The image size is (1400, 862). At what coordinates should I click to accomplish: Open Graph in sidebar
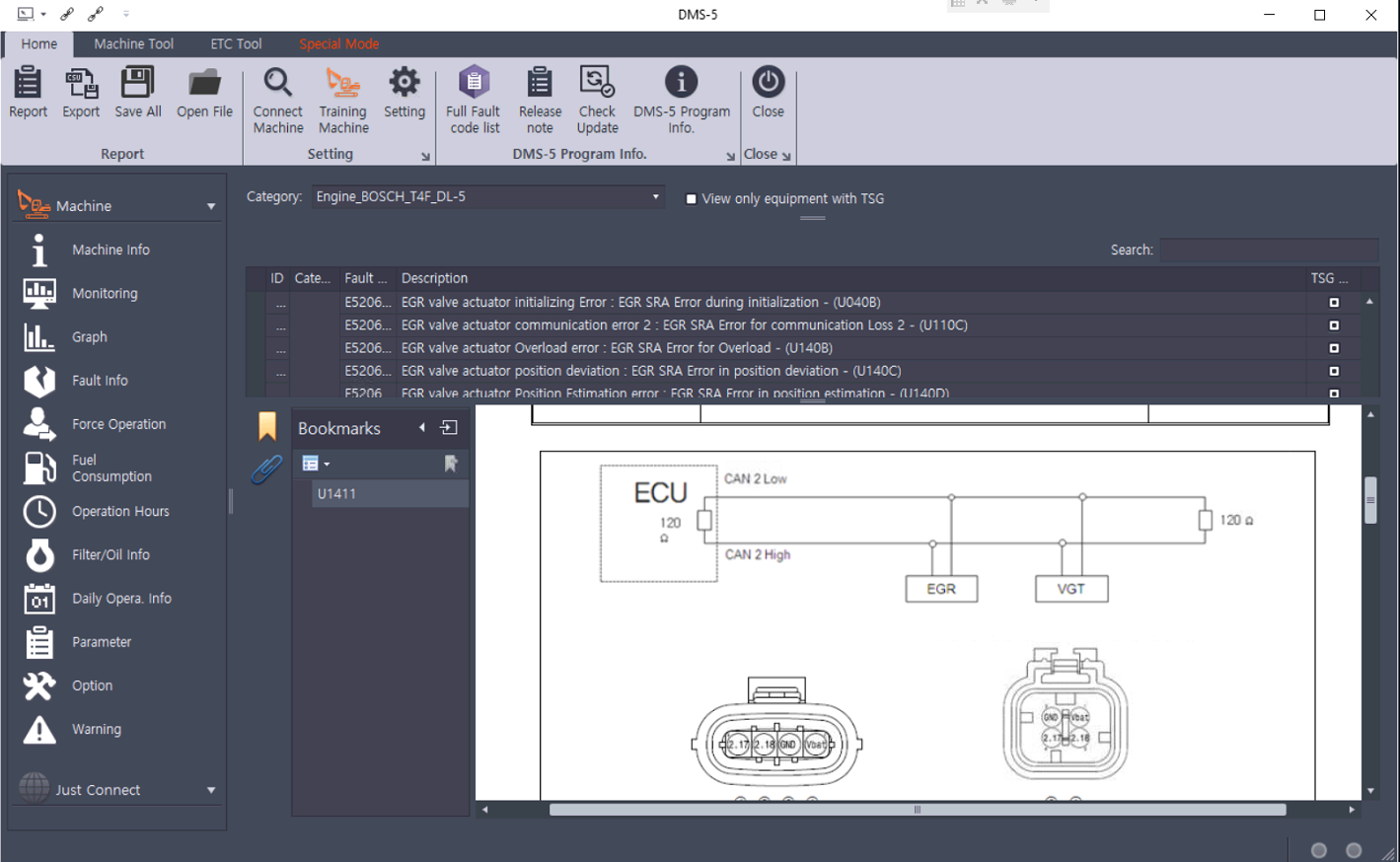pos(89,336)
